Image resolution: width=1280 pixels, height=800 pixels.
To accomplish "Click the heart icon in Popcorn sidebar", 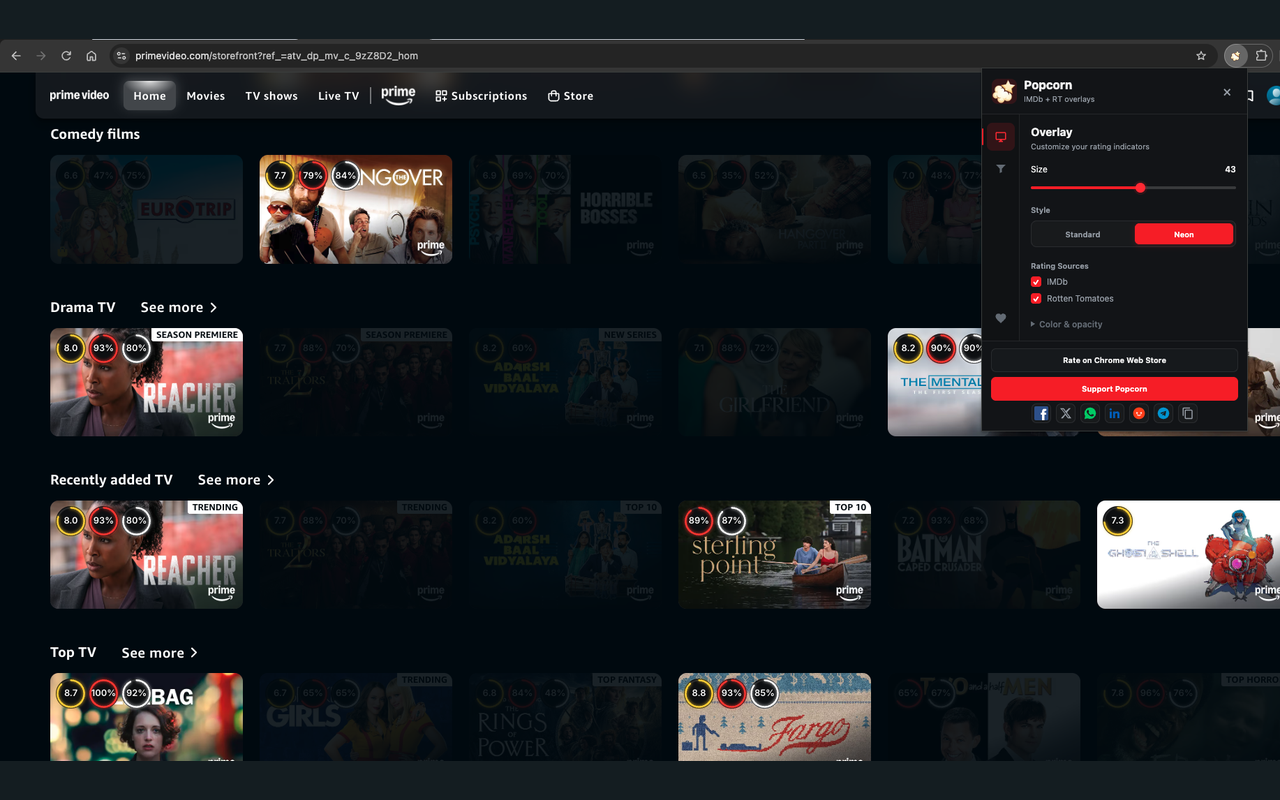I will [1000, 318].
